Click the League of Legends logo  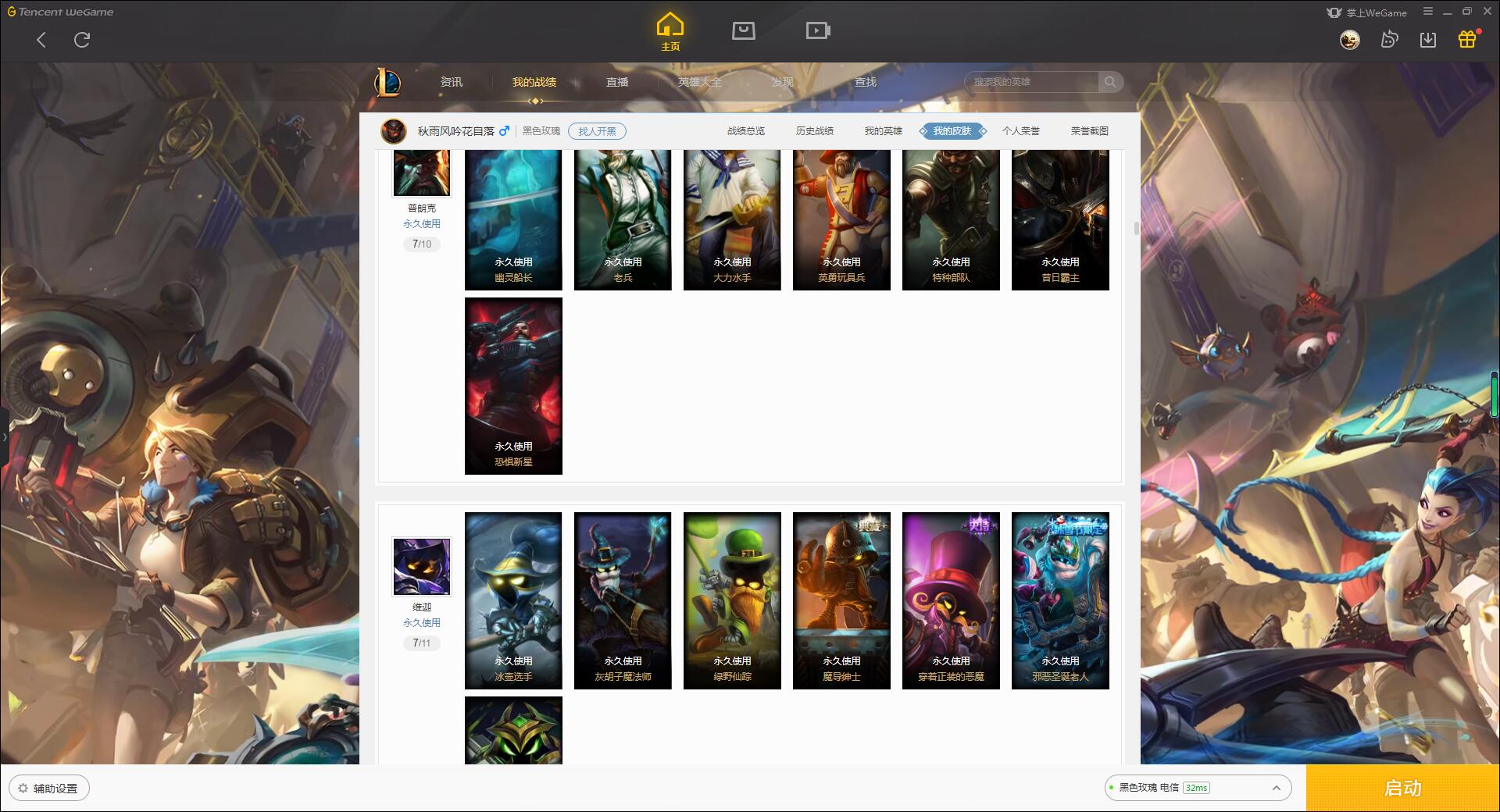point(387,82)
